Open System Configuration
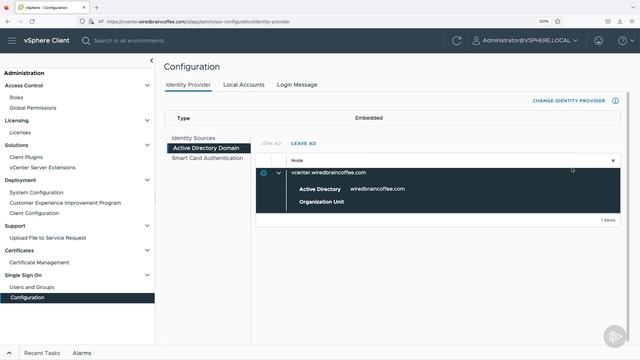 [x=36, y=192]
